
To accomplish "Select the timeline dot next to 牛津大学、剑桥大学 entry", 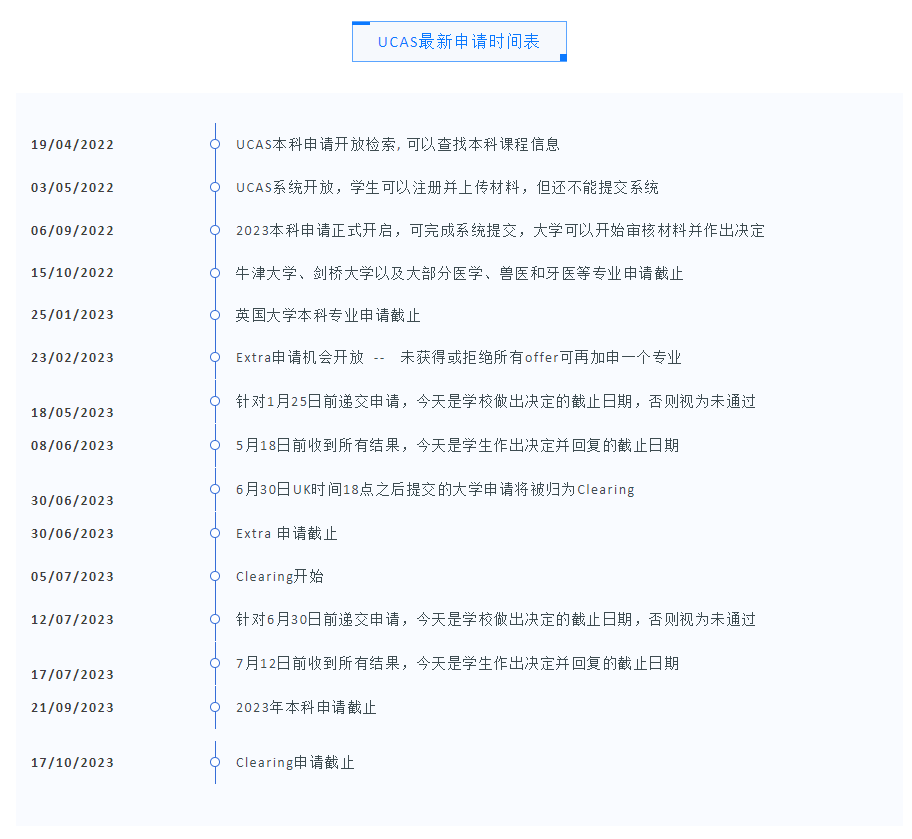I will click(x=215, y=273).
